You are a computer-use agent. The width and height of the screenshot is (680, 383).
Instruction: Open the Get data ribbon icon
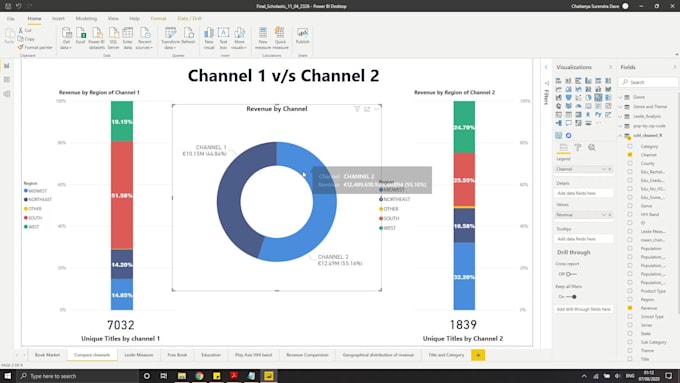pos(66,38)
